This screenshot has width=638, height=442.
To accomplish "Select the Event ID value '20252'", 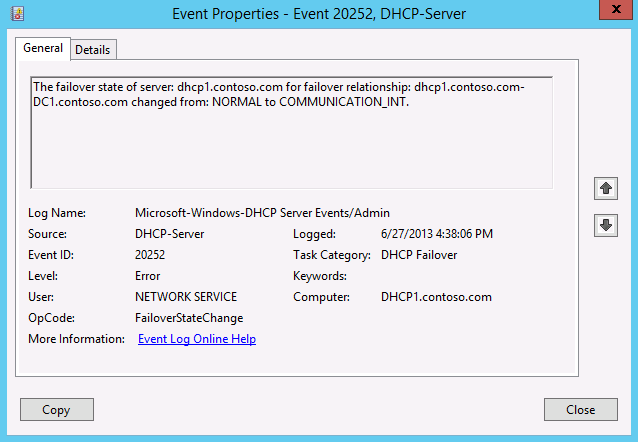I will tap(150, 255).
